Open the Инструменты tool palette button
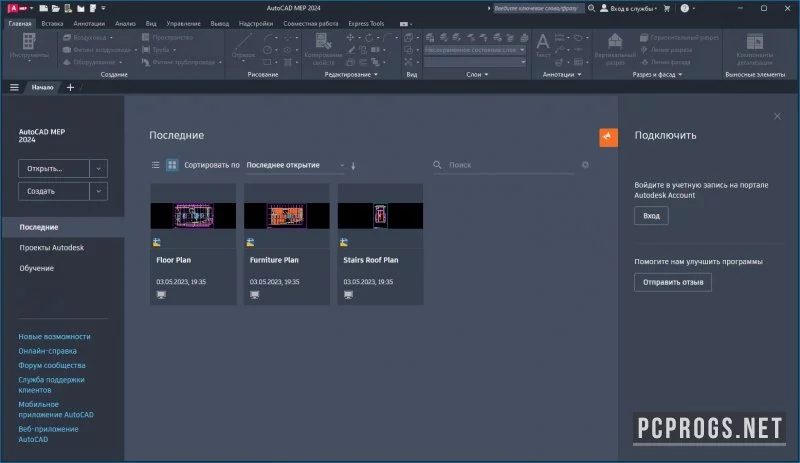Viewport: 800px width, 463px height. click(x=29, y=47)
